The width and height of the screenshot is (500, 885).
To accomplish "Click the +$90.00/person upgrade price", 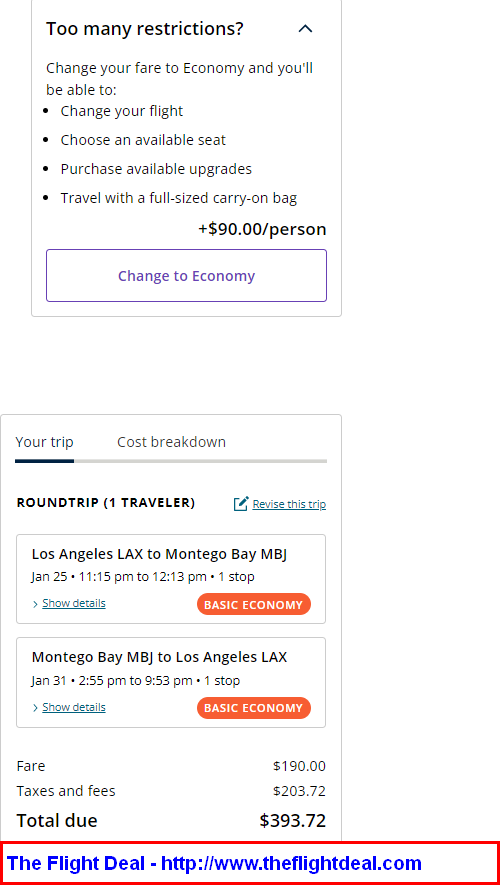I will tap(262, 229).
